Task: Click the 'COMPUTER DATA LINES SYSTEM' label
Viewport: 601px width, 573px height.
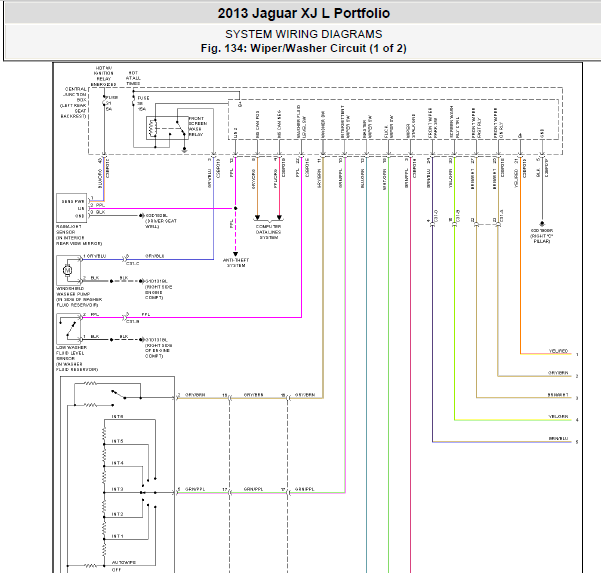Action: pyautogui.click(x=268, y=232)
